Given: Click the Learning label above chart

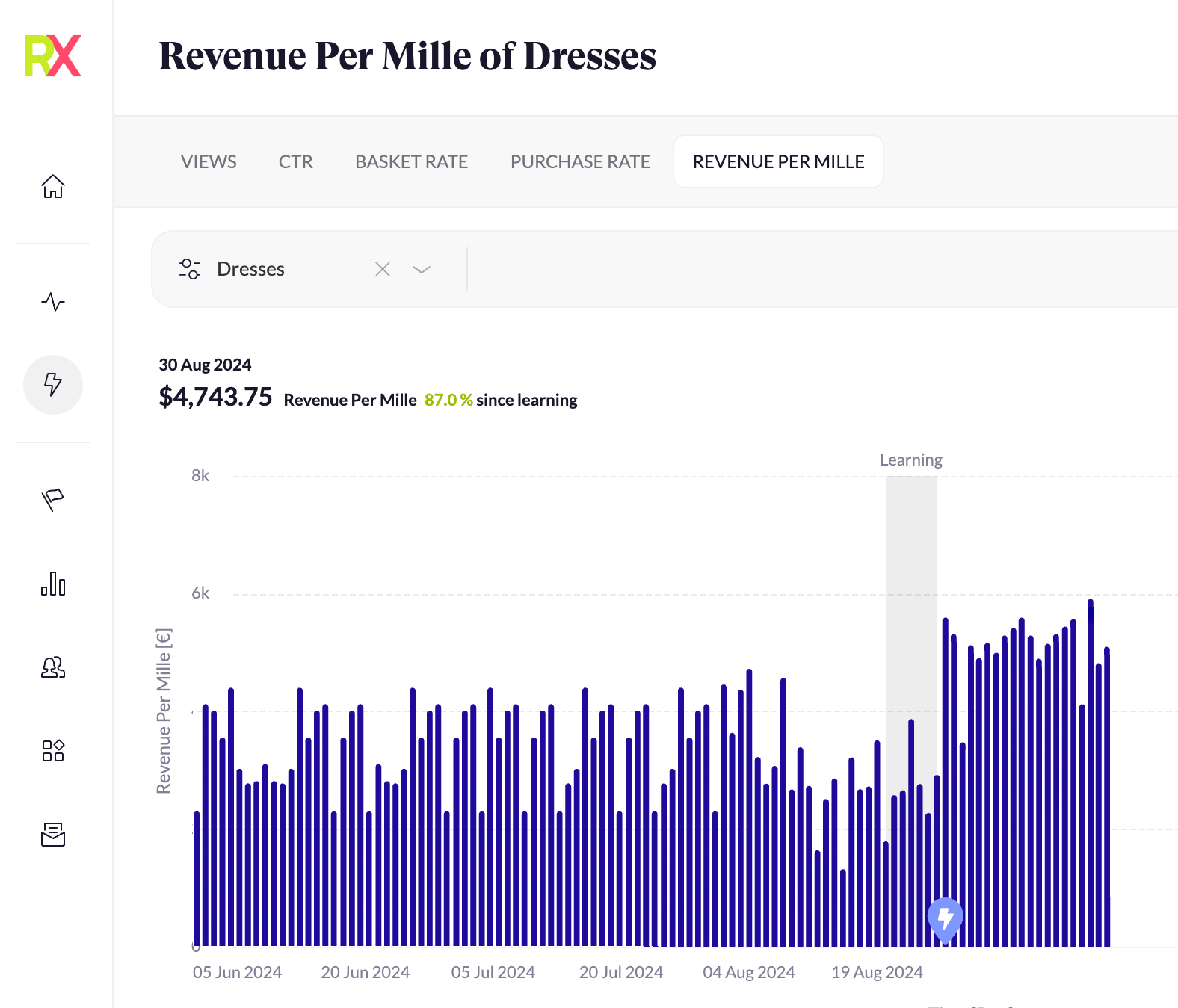Looking at the screenshot, I should [911, 460].
